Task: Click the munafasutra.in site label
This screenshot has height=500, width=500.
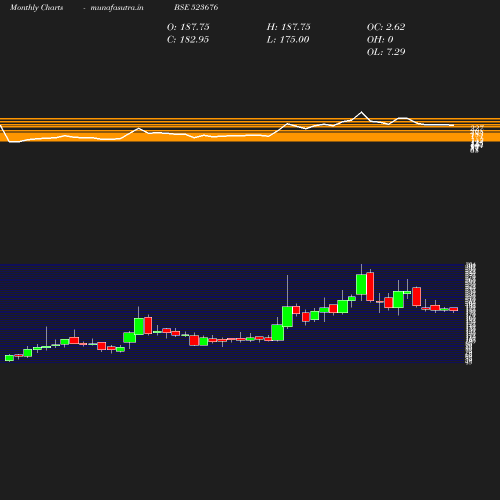Action: [117, 7]
